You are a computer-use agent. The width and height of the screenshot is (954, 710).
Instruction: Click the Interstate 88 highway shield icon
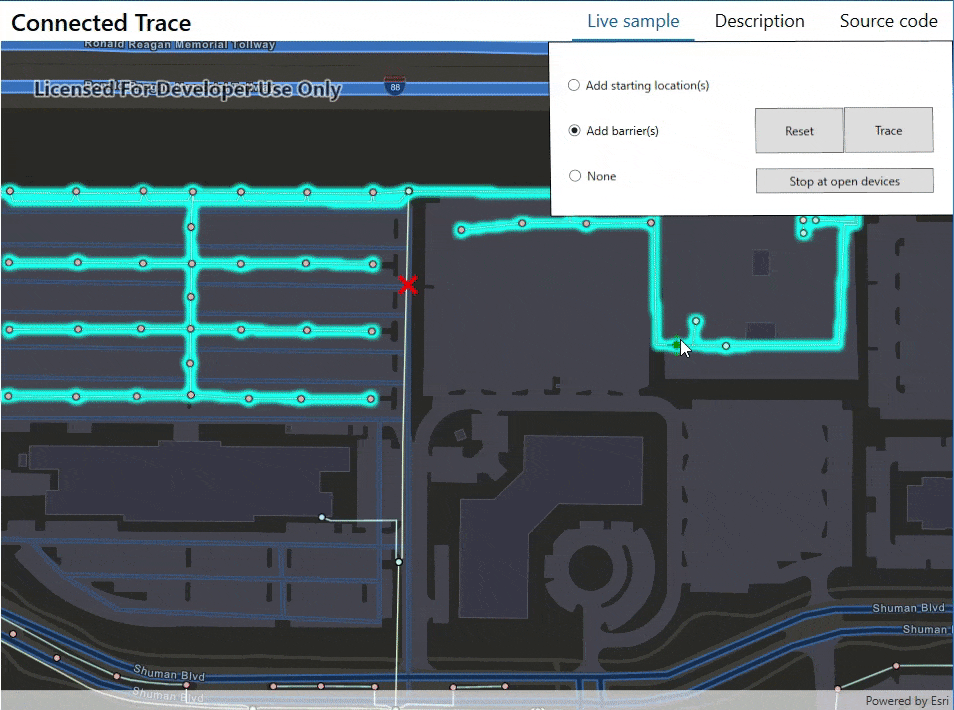click(x=396, y=85)
